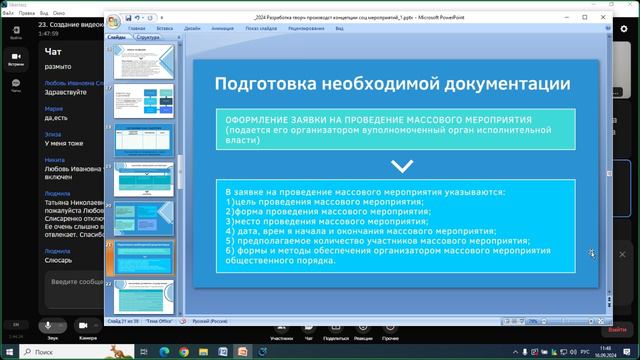The width and height of the screenshot is (640, 360).
Task: Toggle the microphone Звук button
Action: pos(52,326)
